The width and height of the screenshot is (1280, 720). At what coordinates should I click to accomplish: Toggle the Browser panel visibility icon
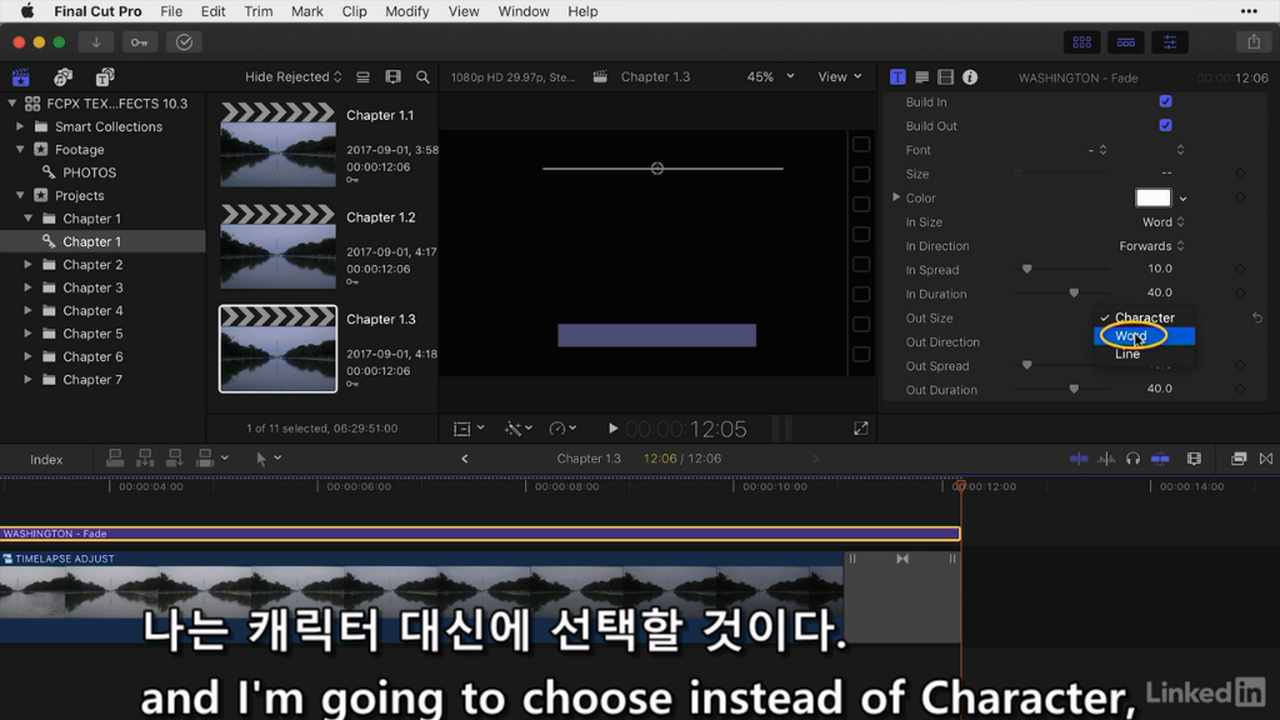1082,42
